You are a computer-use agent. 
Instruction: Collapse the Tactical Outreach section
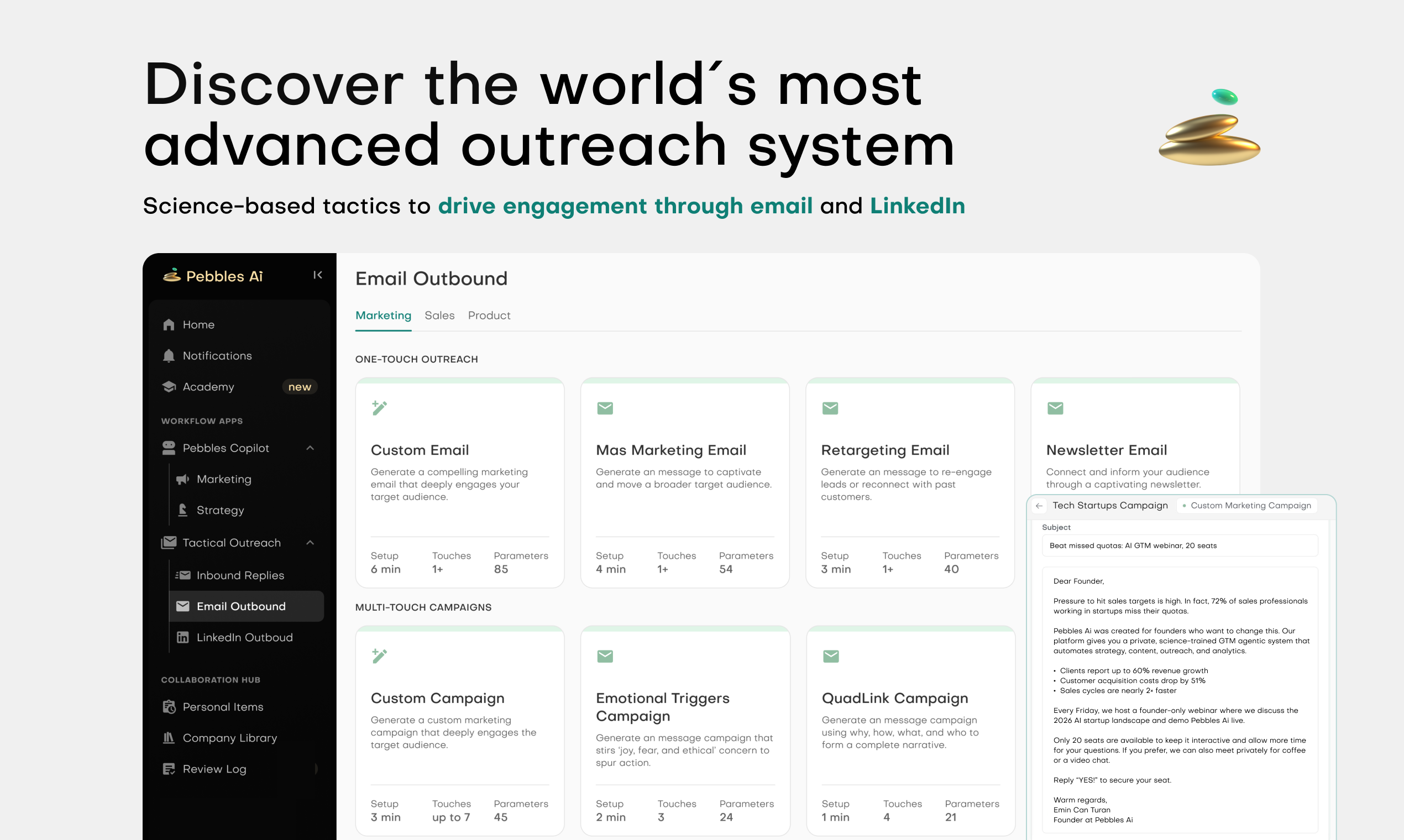(310, 543)
